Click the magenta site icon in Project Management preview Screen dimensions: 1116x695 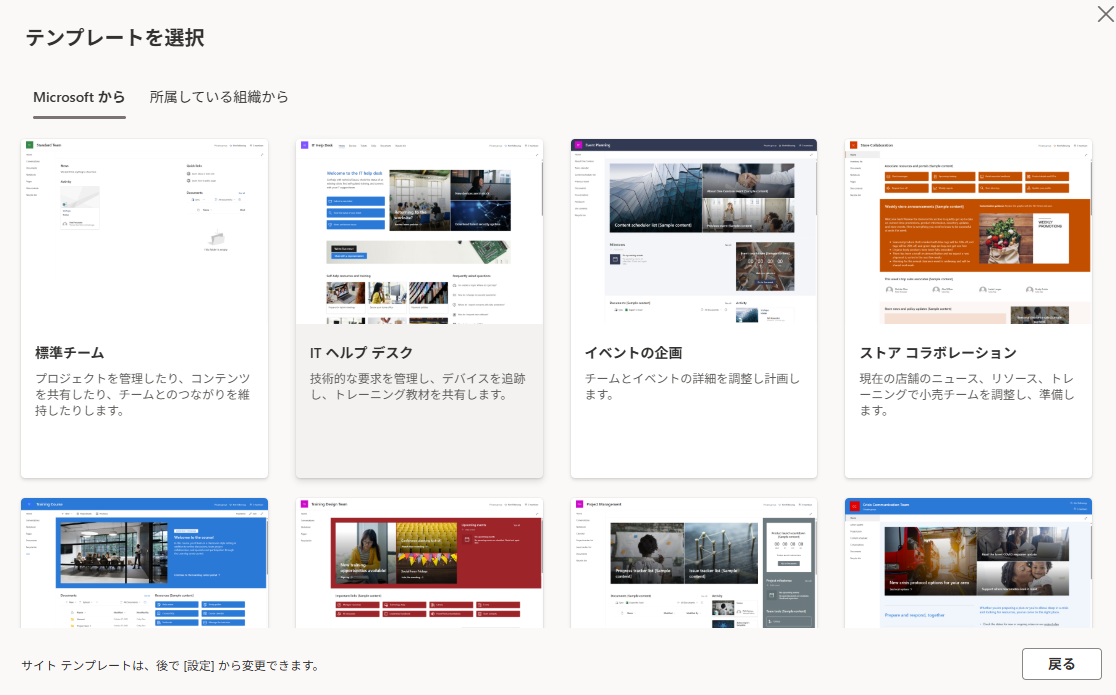(x=579, y=504)
